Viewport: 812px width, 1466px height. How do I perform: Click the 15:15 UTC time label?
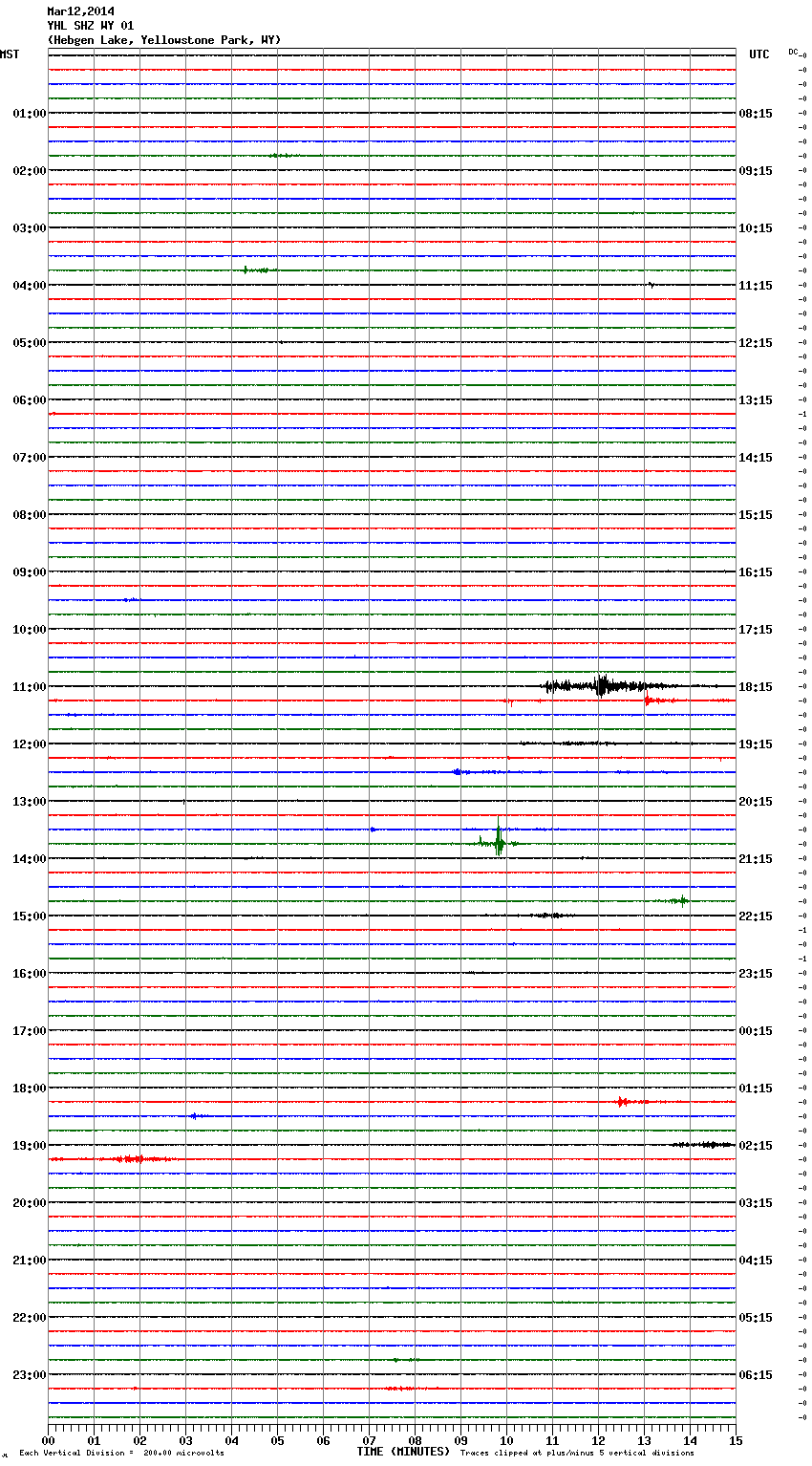pos(756,515)
